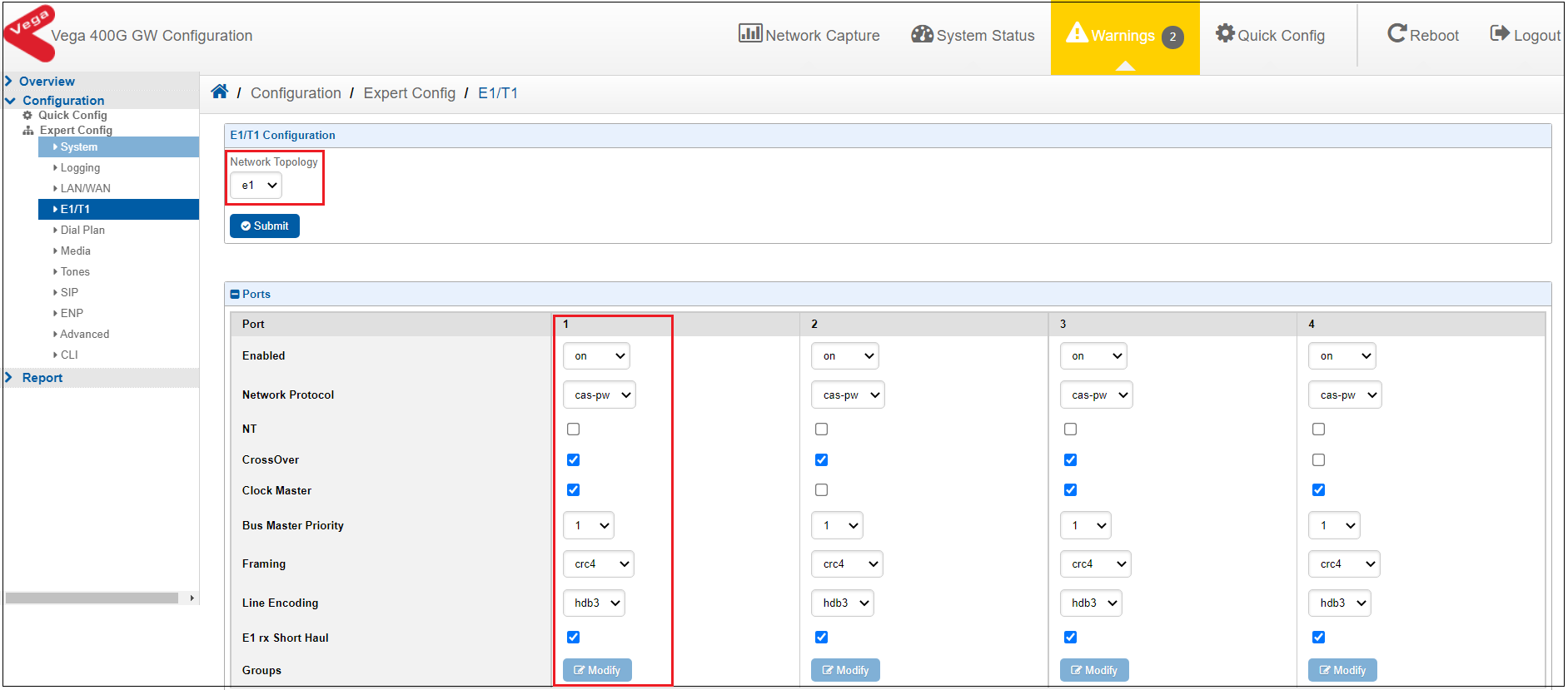Click the Logout arrow icon
Screen dimensions: 1568x690
pos(1500,33)
